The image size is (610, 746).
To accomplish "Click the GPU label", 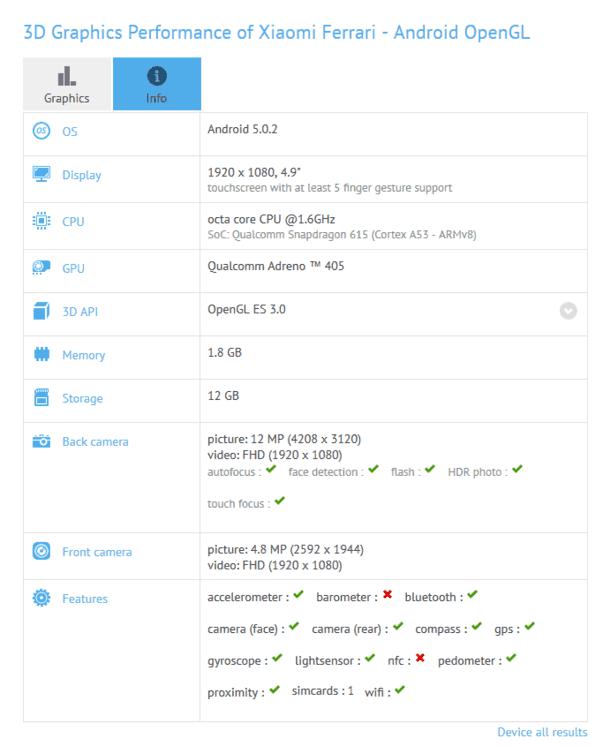I will point(73,268).
